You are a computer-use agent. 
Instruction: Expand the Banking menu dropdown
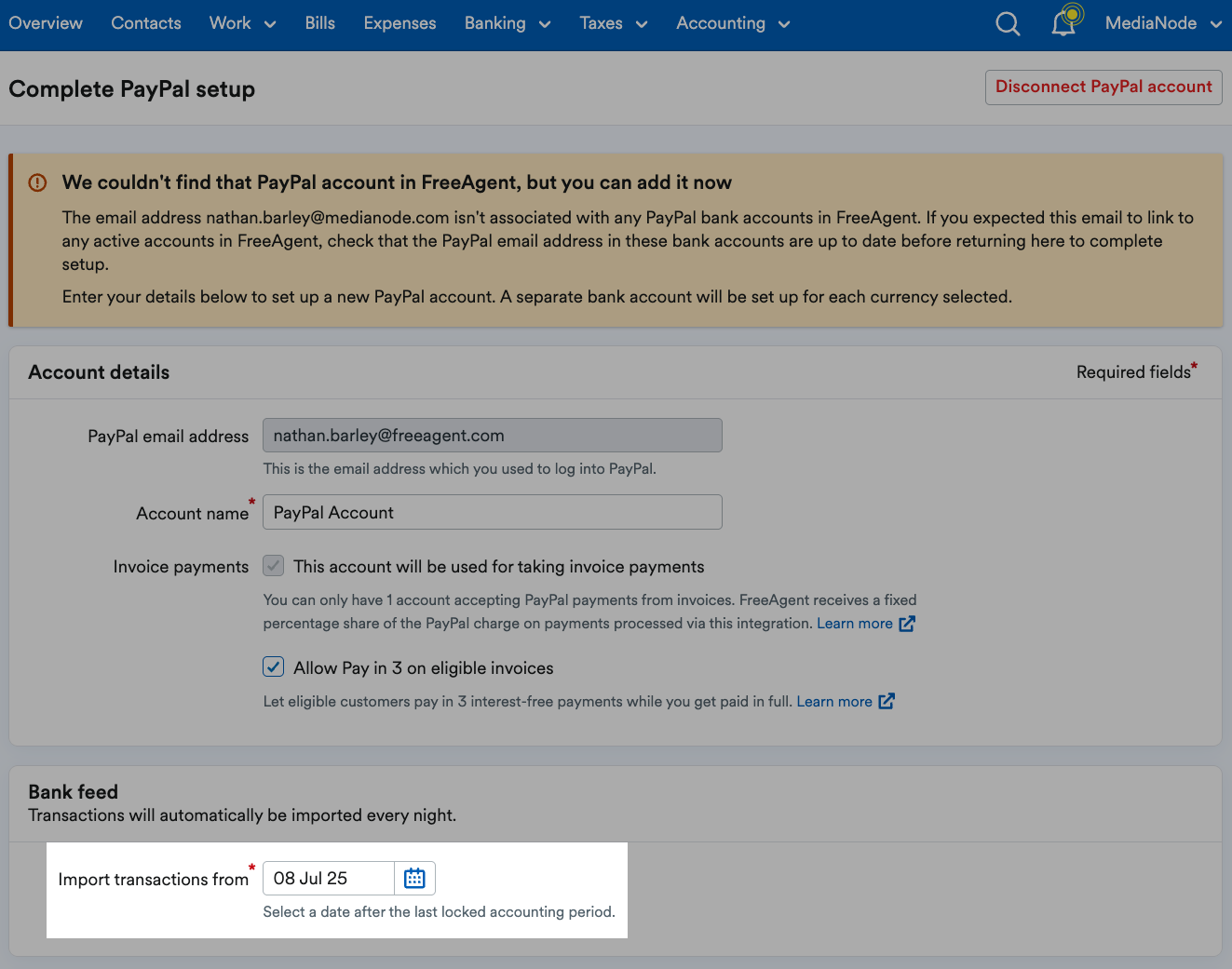[508, 23]
